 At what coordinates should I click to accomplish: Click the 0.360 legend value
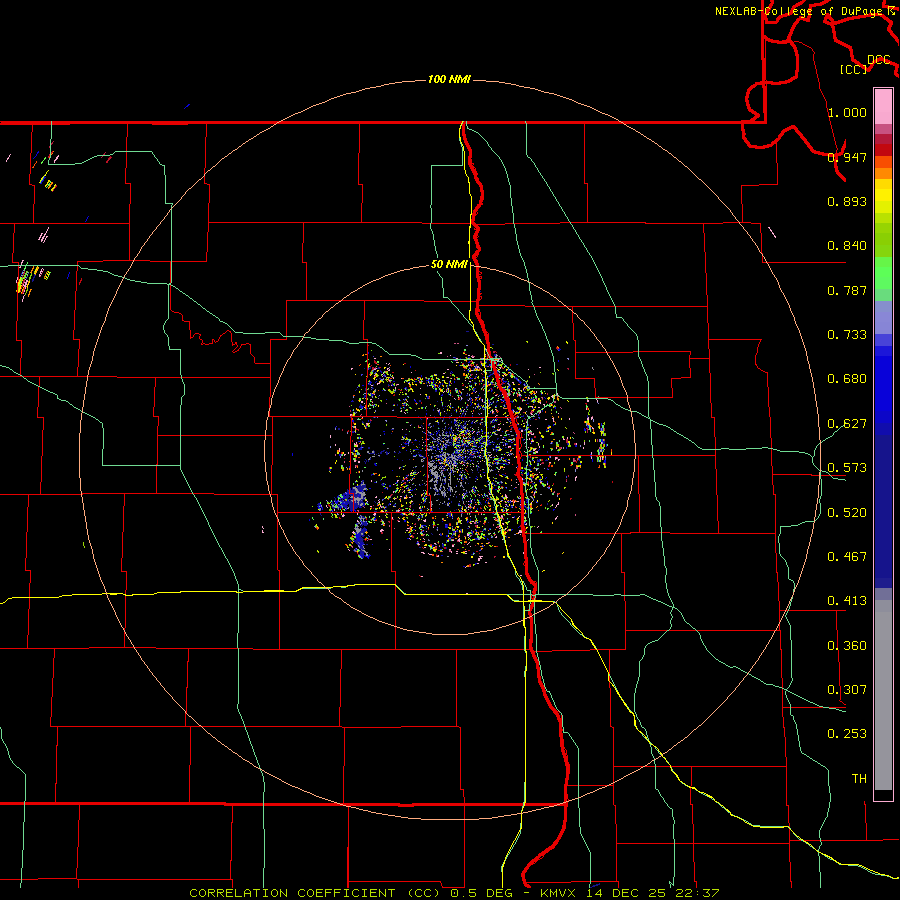[847, 646]
